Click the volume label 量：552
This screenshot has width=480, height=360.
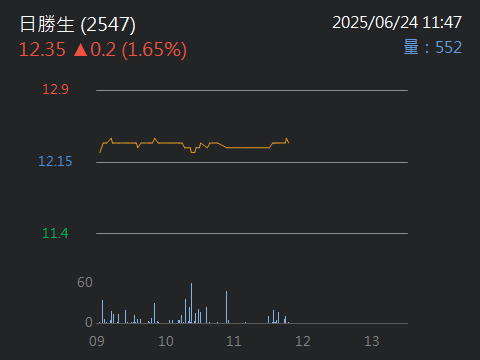(x=433, y=47)
